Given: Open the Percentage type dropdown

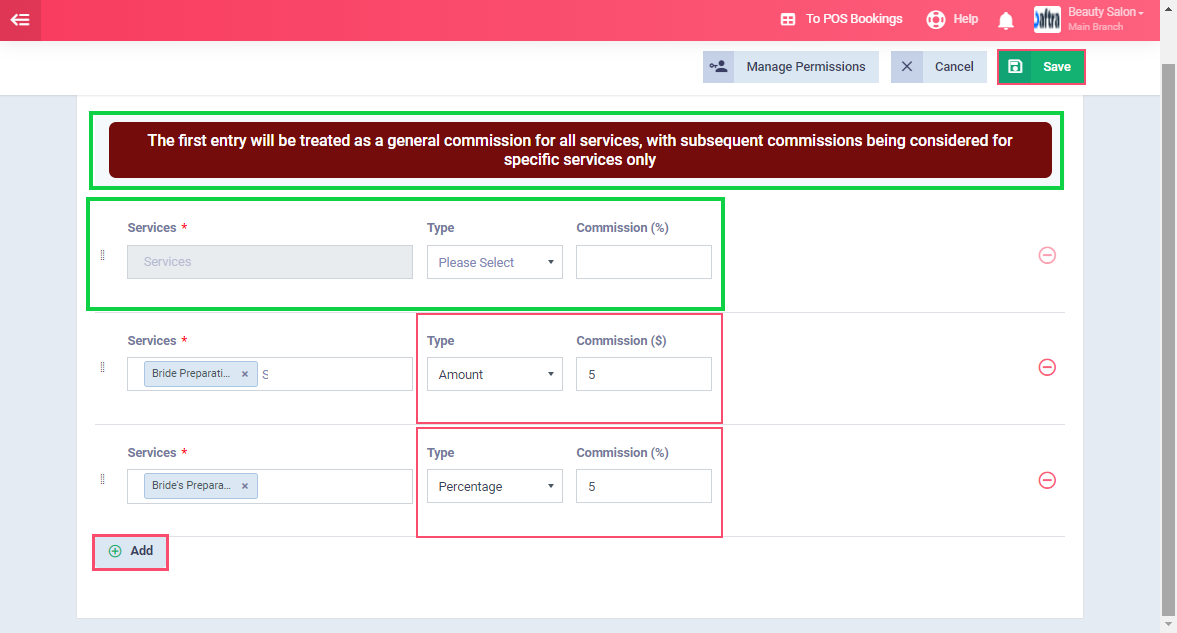Looking at the screenshot, I should [495, 486].
